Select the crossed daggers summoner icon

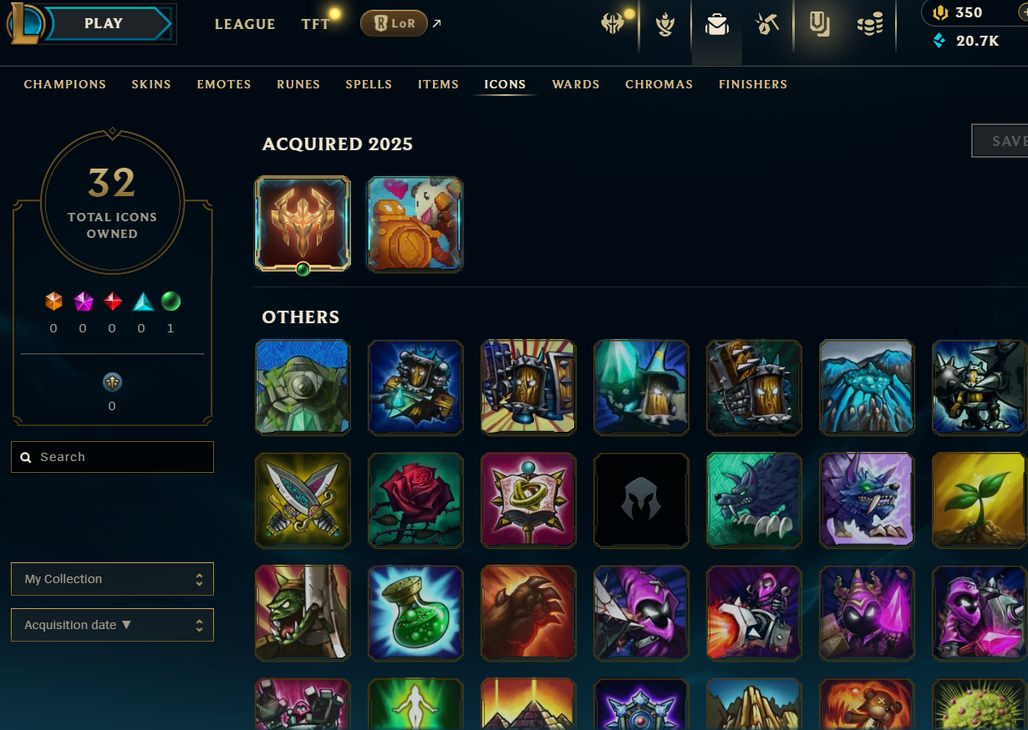pos(303,500)
